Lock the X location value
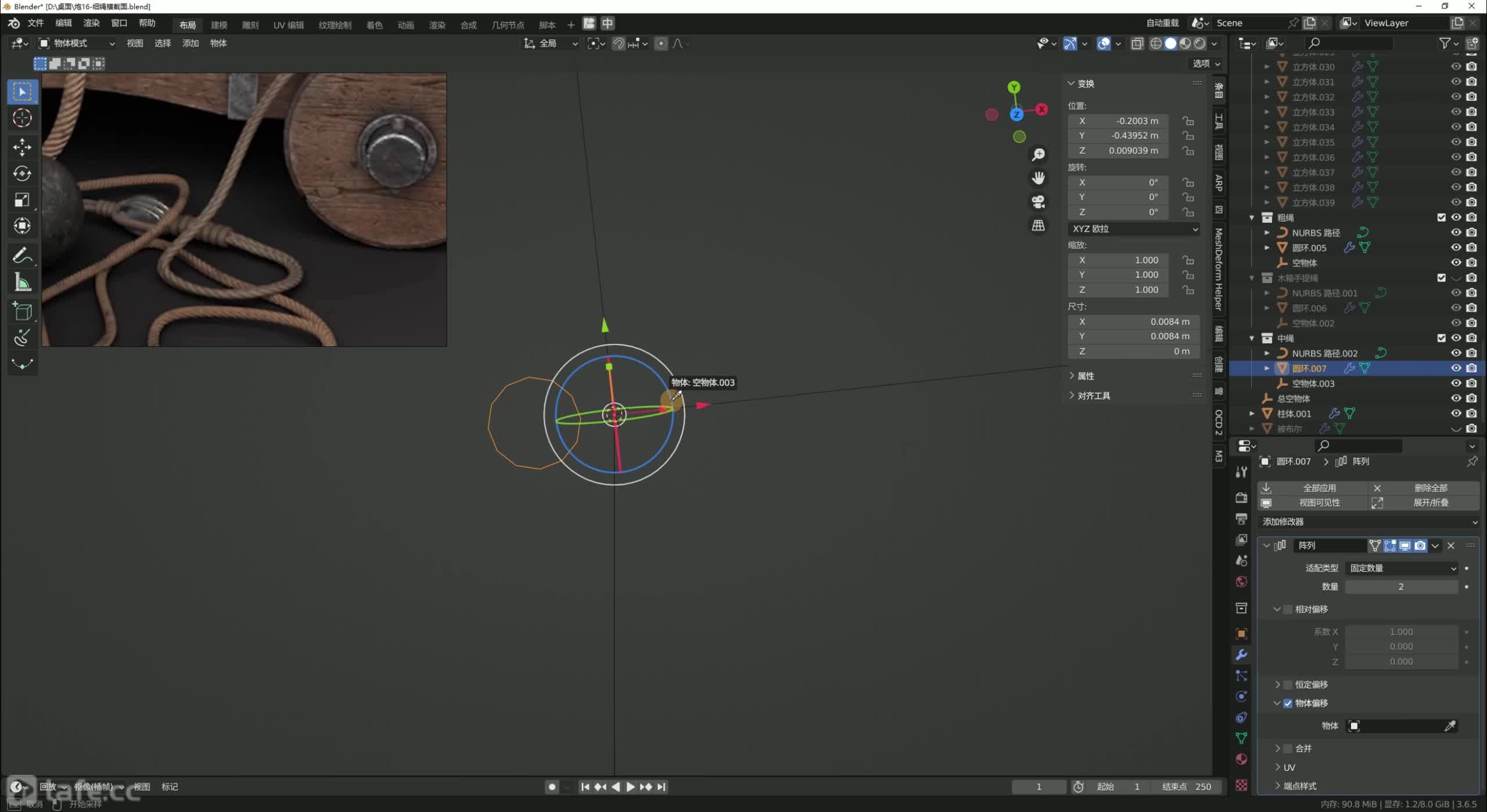This screenshot has width=1487, height=812. point(1188,121)
